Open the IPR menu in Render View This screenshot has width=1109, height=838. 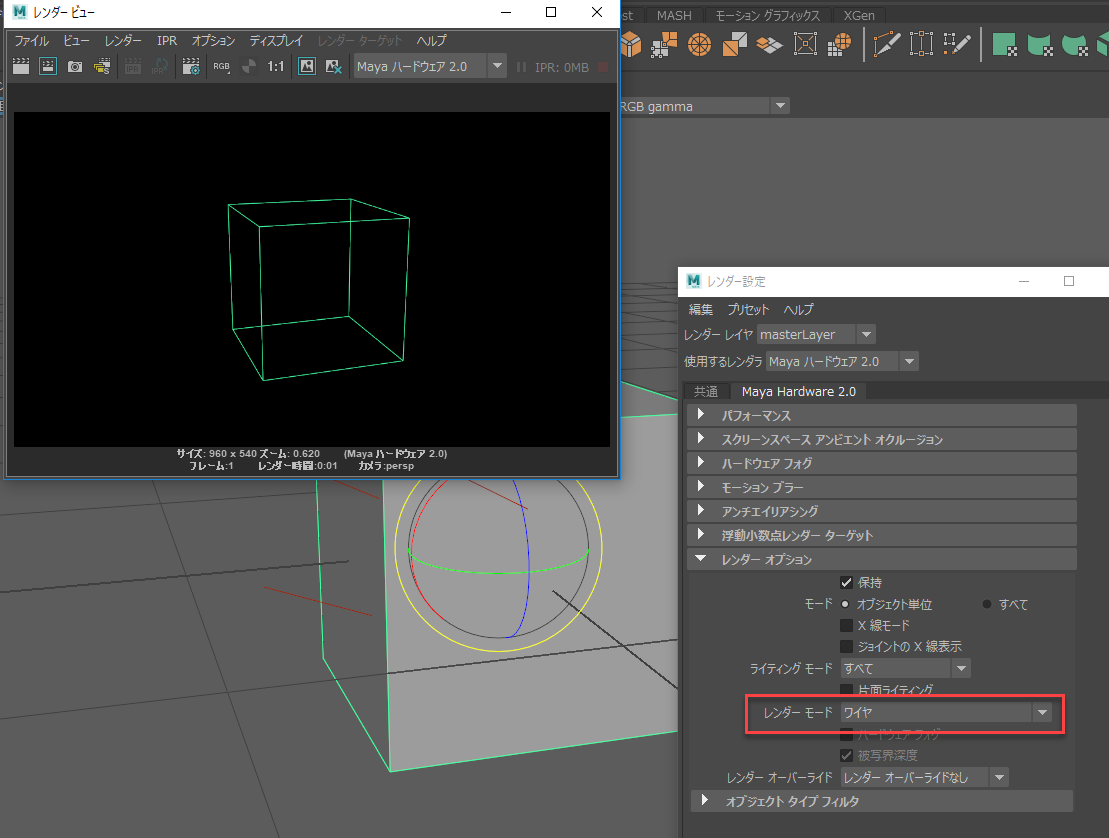[167, 41]
